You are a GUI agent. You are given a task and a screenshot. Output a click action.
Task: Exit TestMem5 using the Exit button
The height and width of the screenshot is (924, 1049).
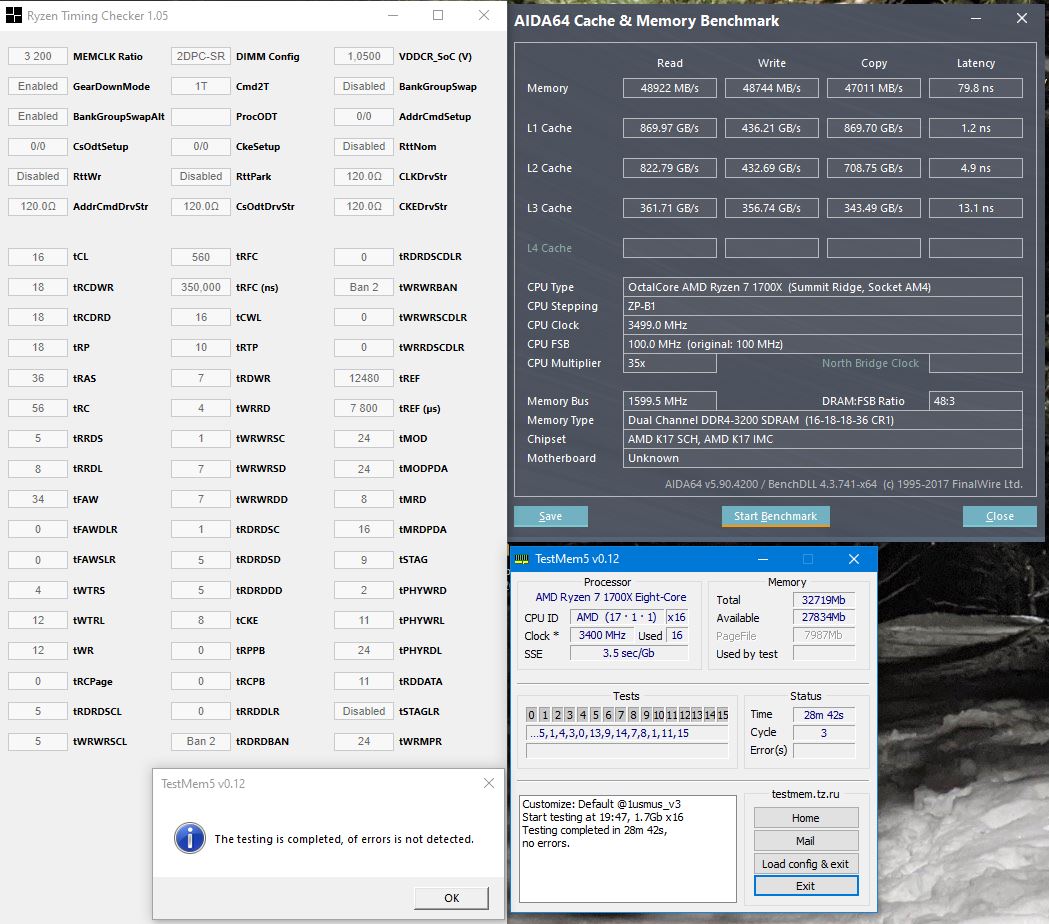[x=805, y=886]
